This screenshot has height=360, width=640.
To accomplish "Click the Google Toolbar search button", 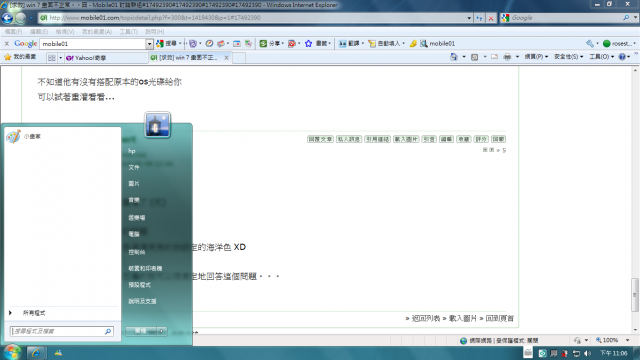I will coord(167,43).
